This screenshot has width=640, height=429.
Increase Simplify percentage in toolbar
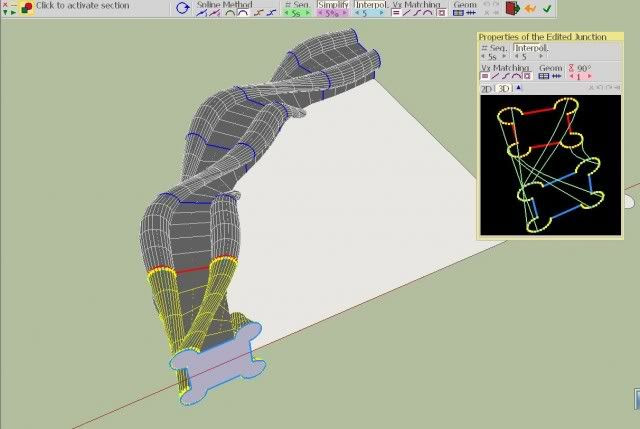(345, 13)
